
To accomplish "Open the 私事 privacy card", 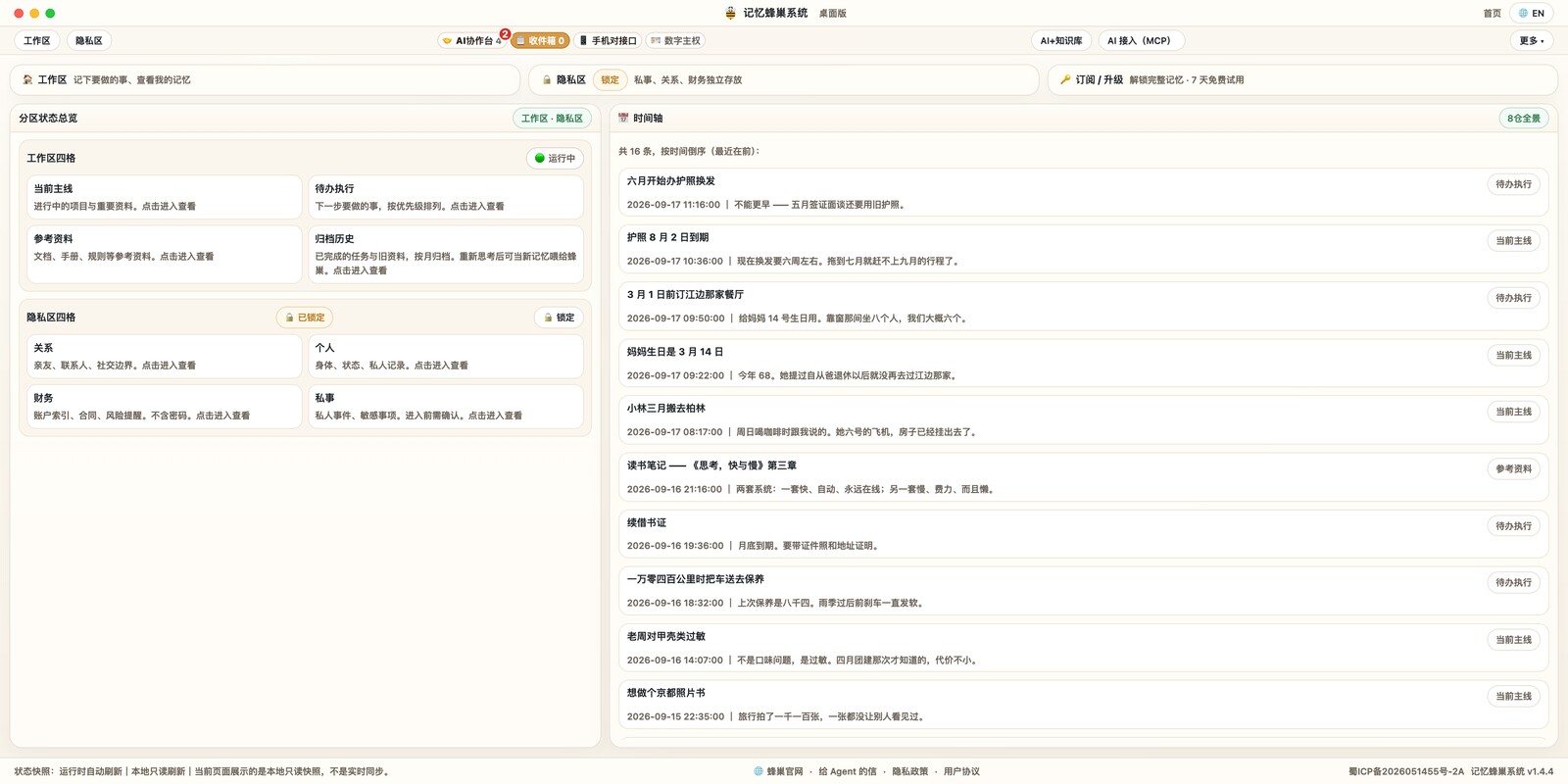I will tap(446, 407).
